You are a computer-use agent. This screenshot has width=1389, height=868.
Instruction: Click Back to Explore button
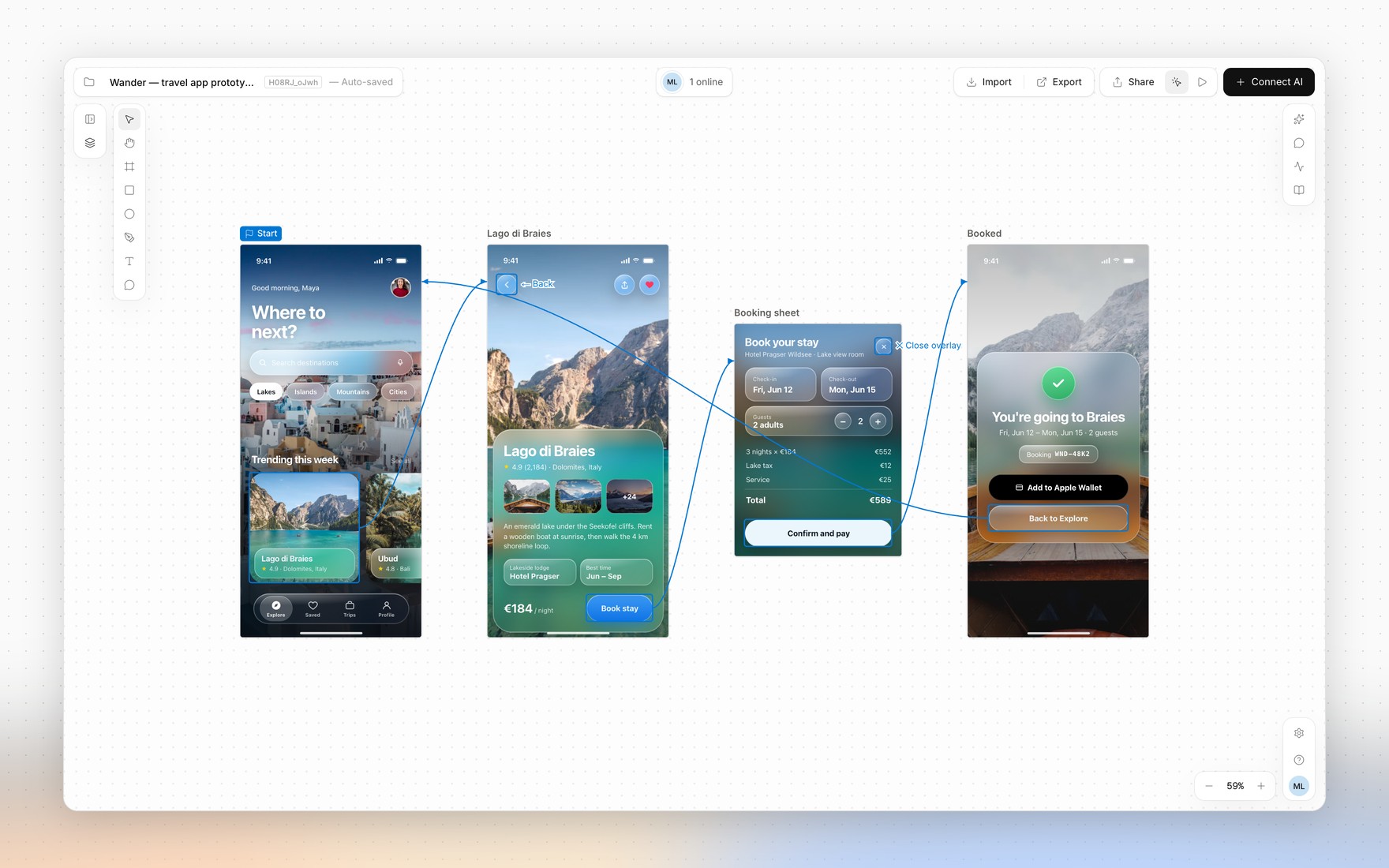click(1058, 518)
